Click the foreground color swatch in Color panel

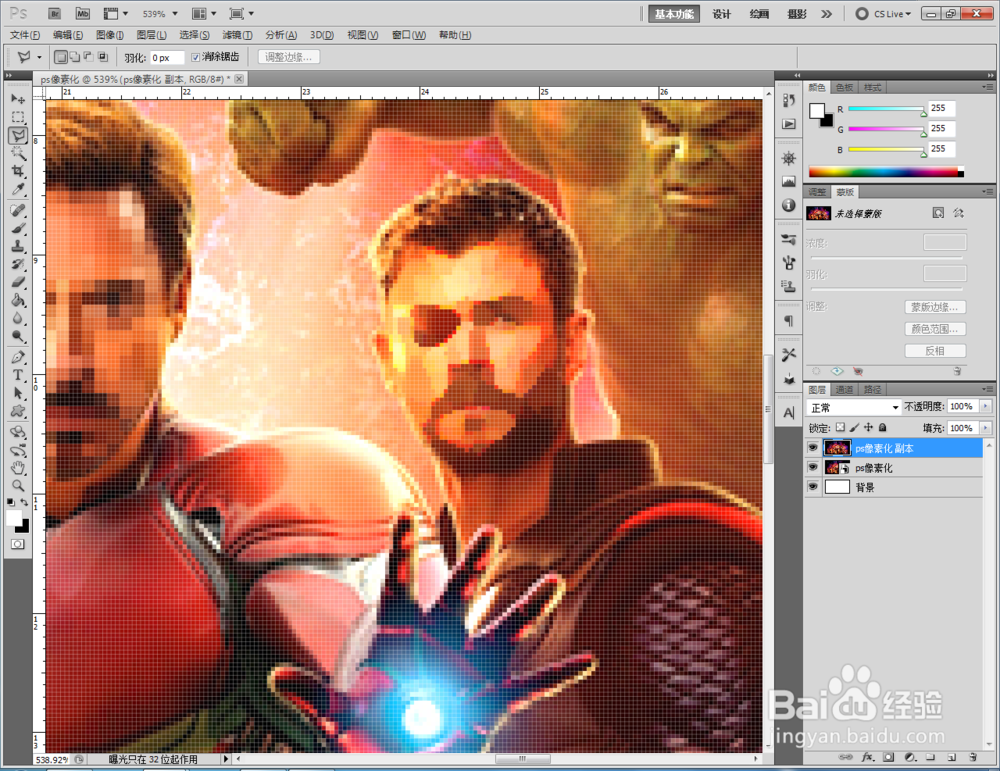(x=817, y=111)
